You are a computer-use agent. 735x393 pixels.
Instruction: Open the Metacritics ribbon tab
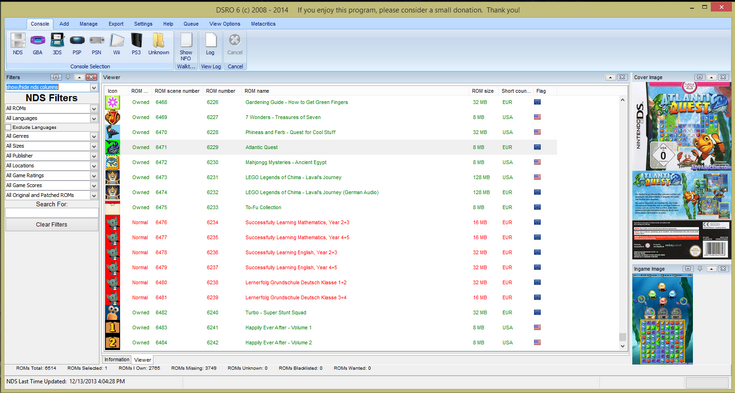pyautogui.click(x=263, y=24)
